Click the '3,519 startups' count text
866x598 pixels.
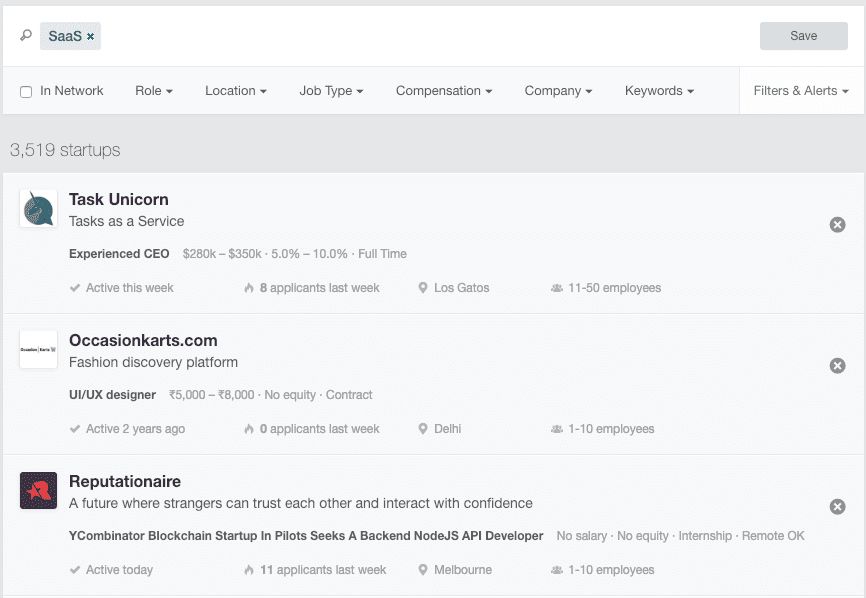coord(65,150)
